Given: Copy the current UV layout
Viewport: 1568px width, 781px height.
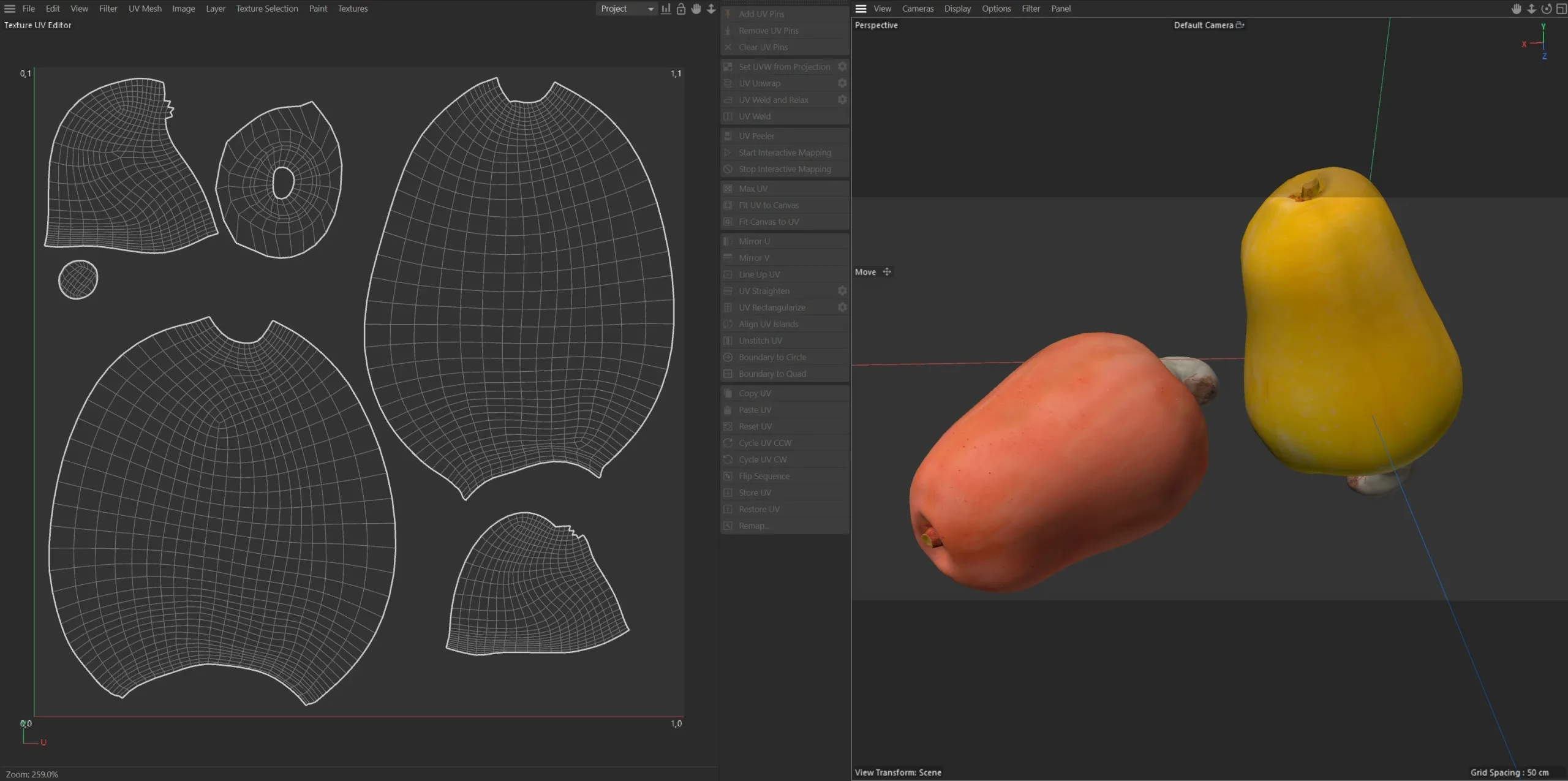Looking at the screenshot, I should (x=754, y=393).
